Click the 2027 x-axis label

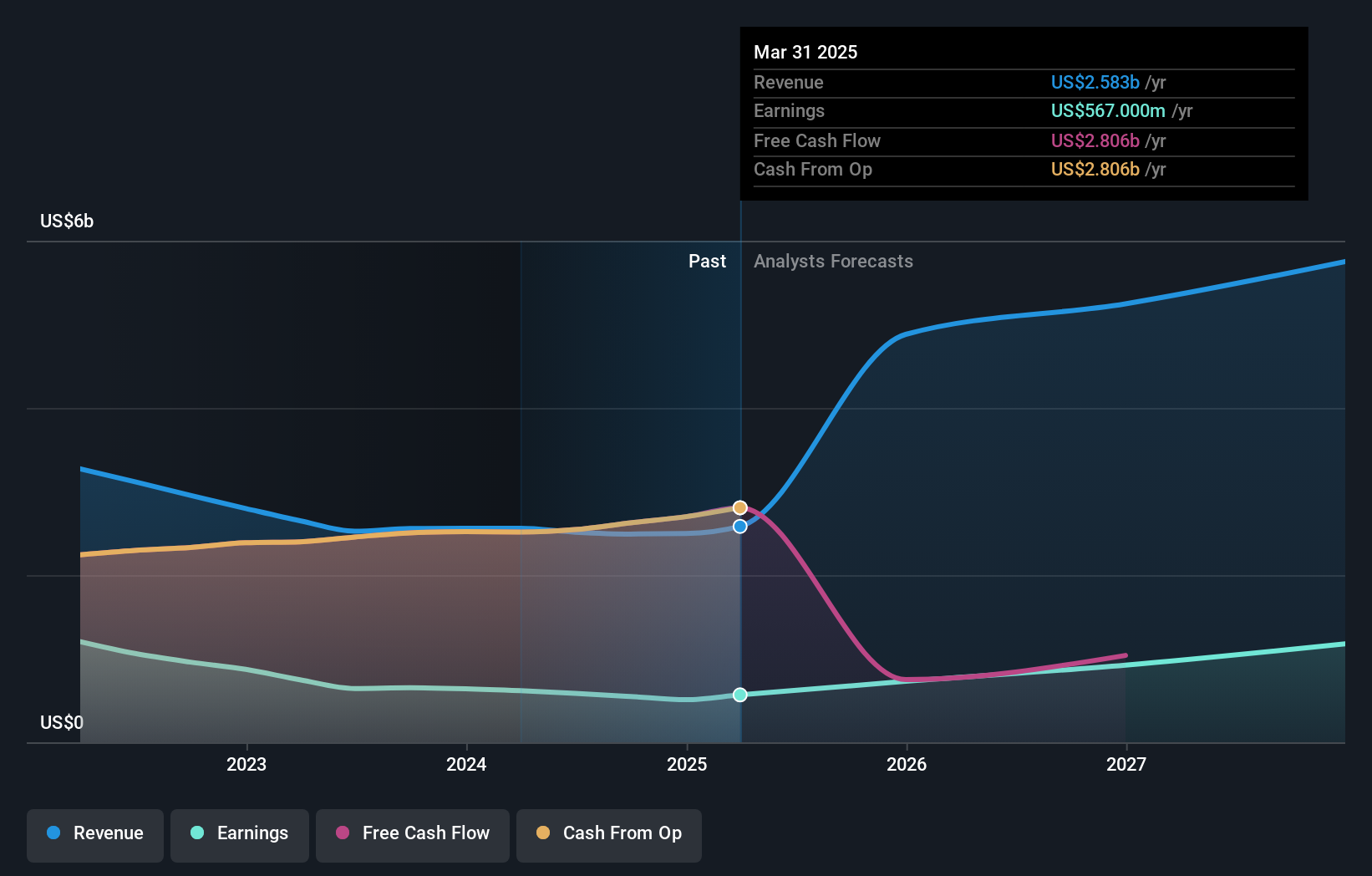(x=1126, y=765)
